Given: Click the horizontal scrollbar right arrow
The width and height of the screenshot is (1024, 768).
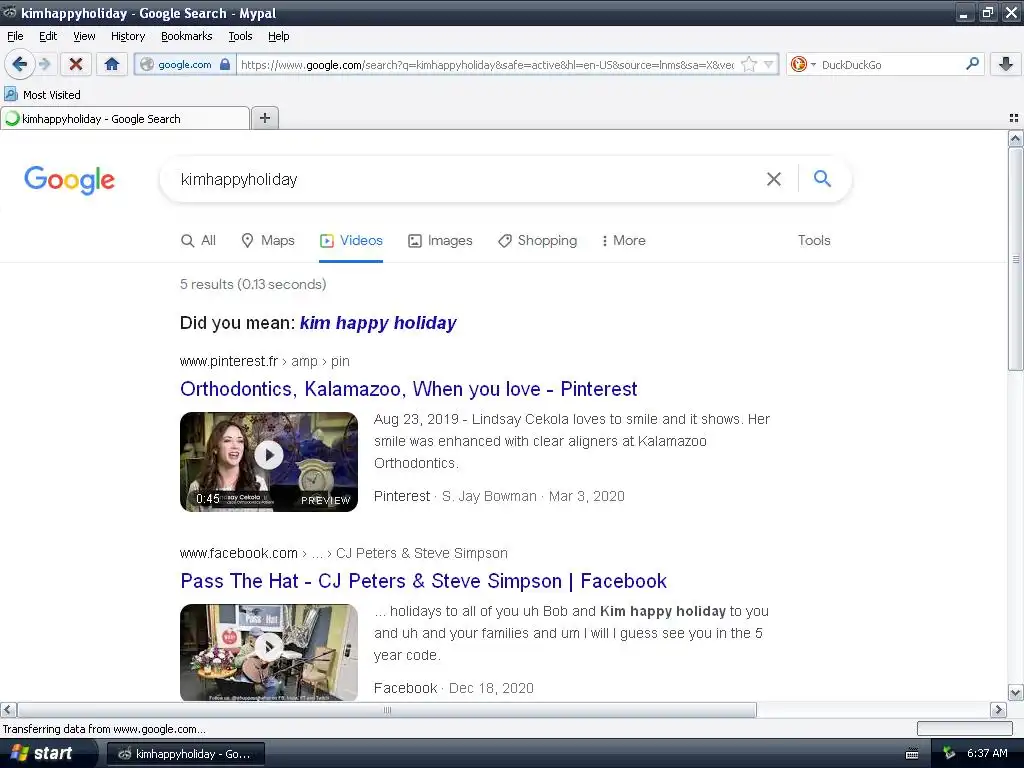Looking at the screenshot, I should [x=999, y=709].
